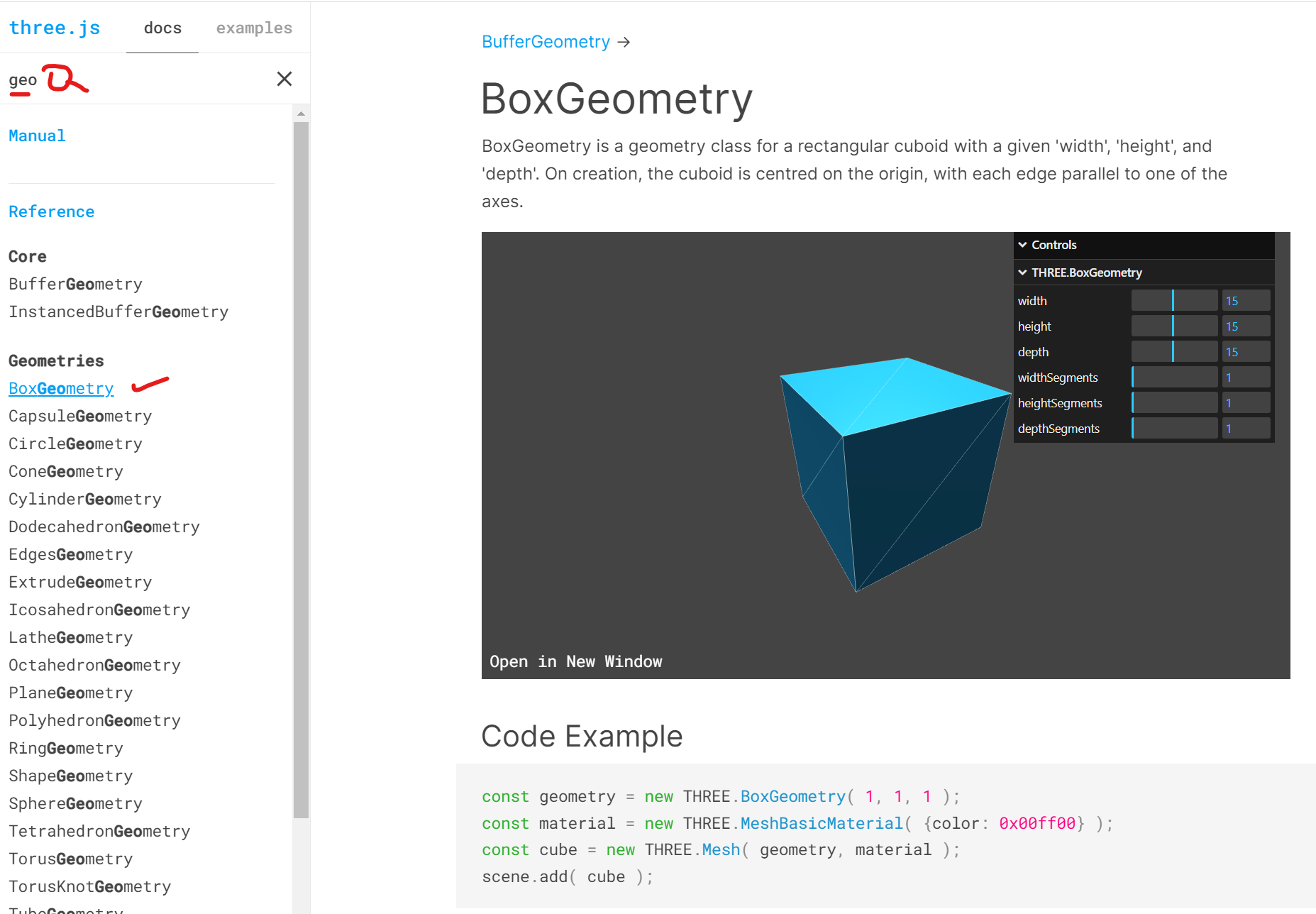The image size is (1316, 914).
Task: Clear the search field with the X icon
Action: pyautogui.click(x=284, y=79)
